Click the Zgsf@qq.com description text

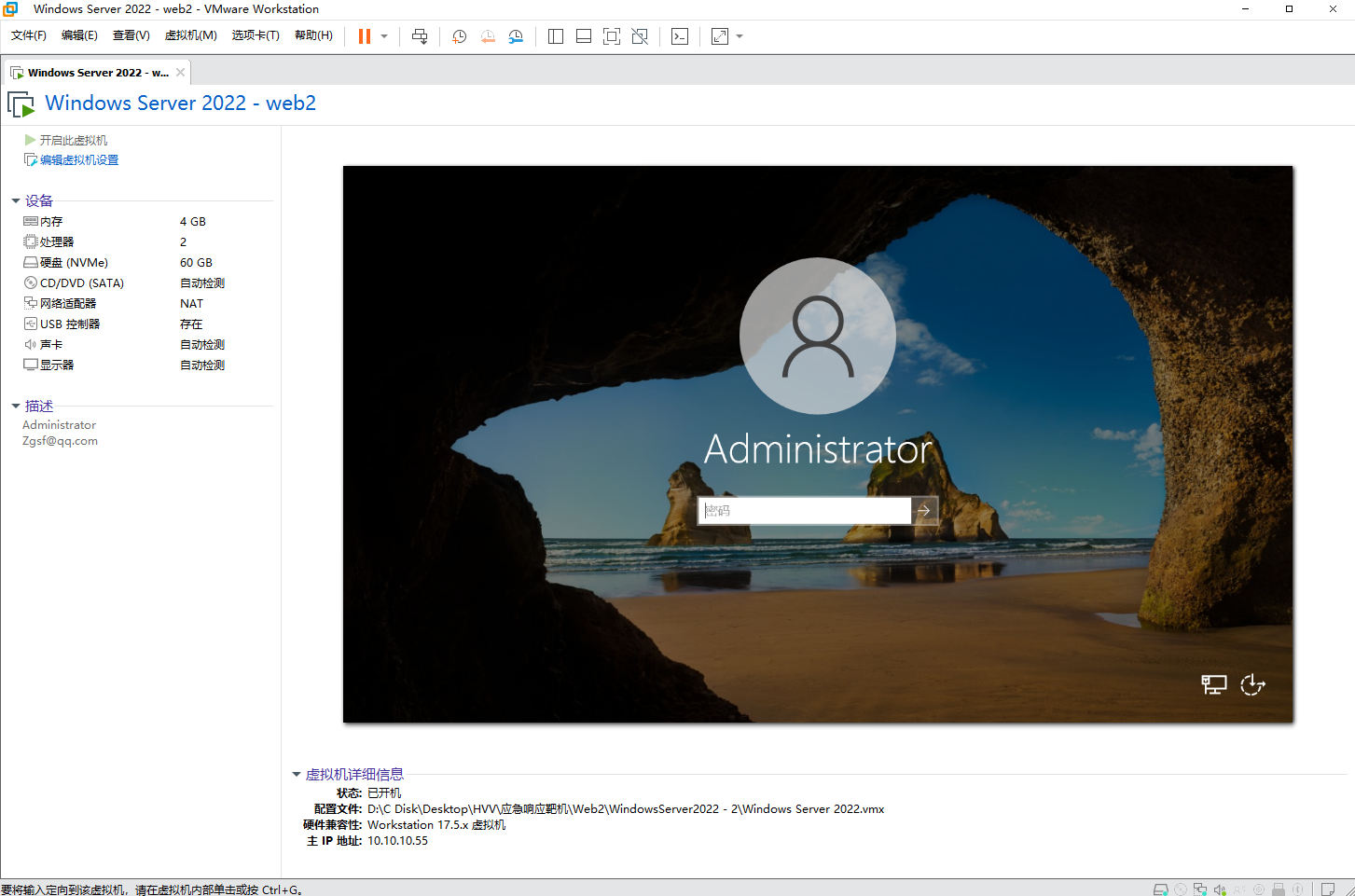pyautogui.click(x=60, y=442)
